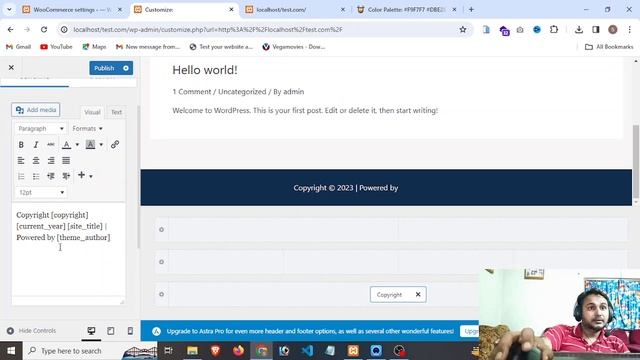Open Visual Studio Code from taskbar

coord(307,351)
